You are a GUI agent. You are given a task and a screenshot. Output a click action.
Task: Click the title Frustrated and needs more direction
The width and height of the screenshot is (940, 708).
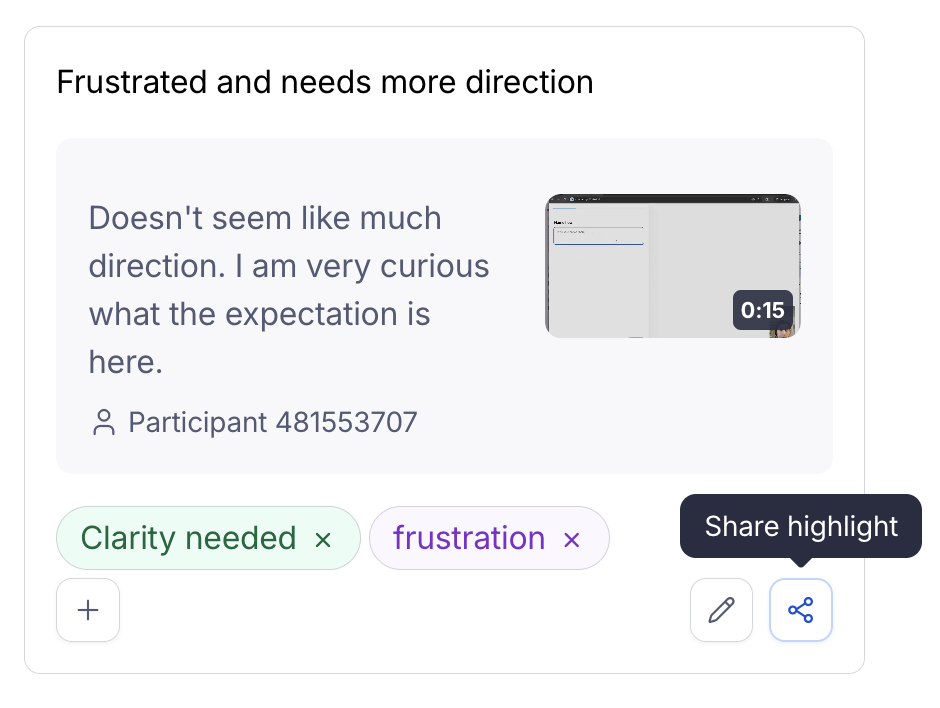pos(325,82)
